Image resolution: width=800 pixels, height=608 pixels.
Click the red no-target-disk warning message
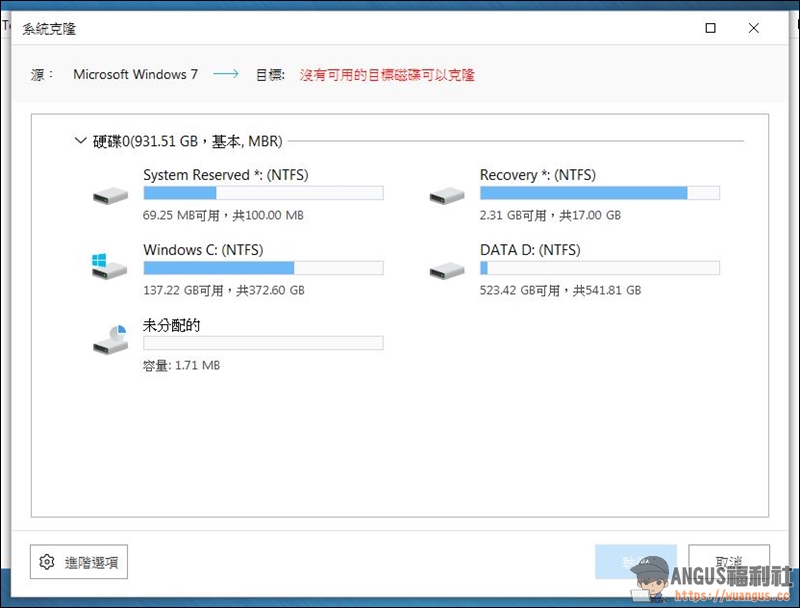[x=387, y=75]
